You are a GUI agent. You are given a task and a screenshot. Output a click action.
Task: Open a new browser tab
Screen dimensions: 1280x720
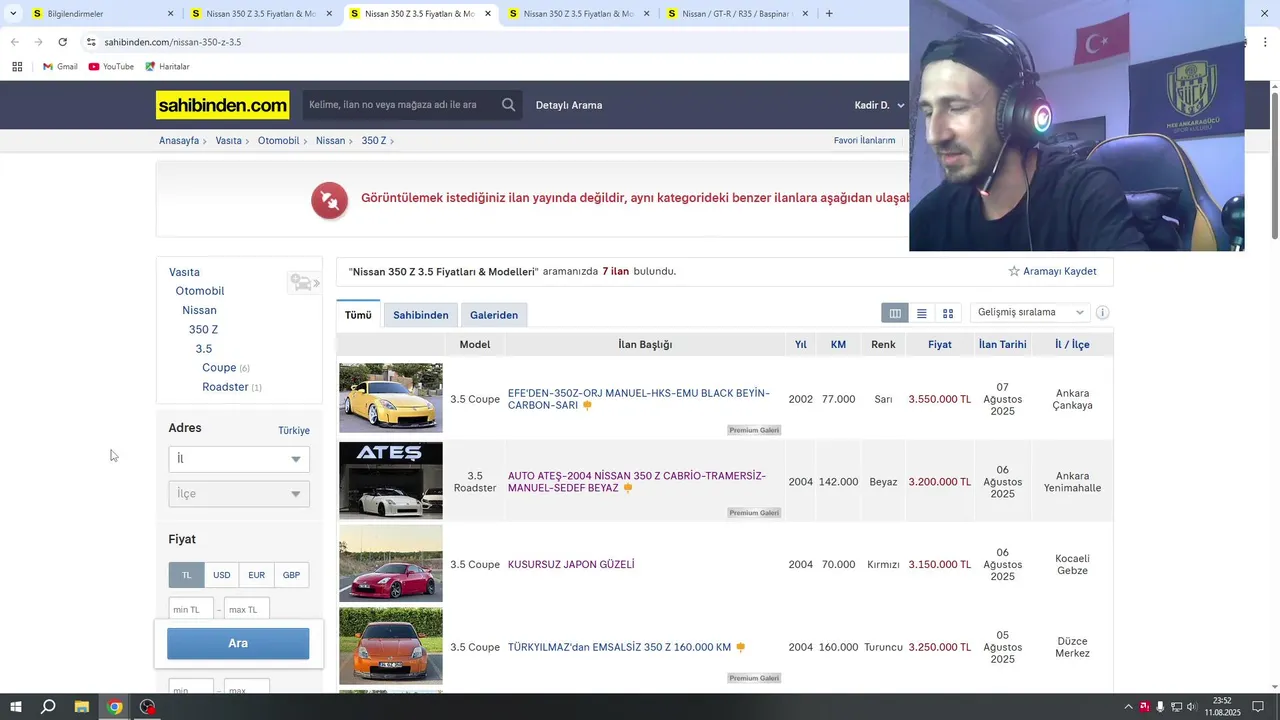pos(828,14)
